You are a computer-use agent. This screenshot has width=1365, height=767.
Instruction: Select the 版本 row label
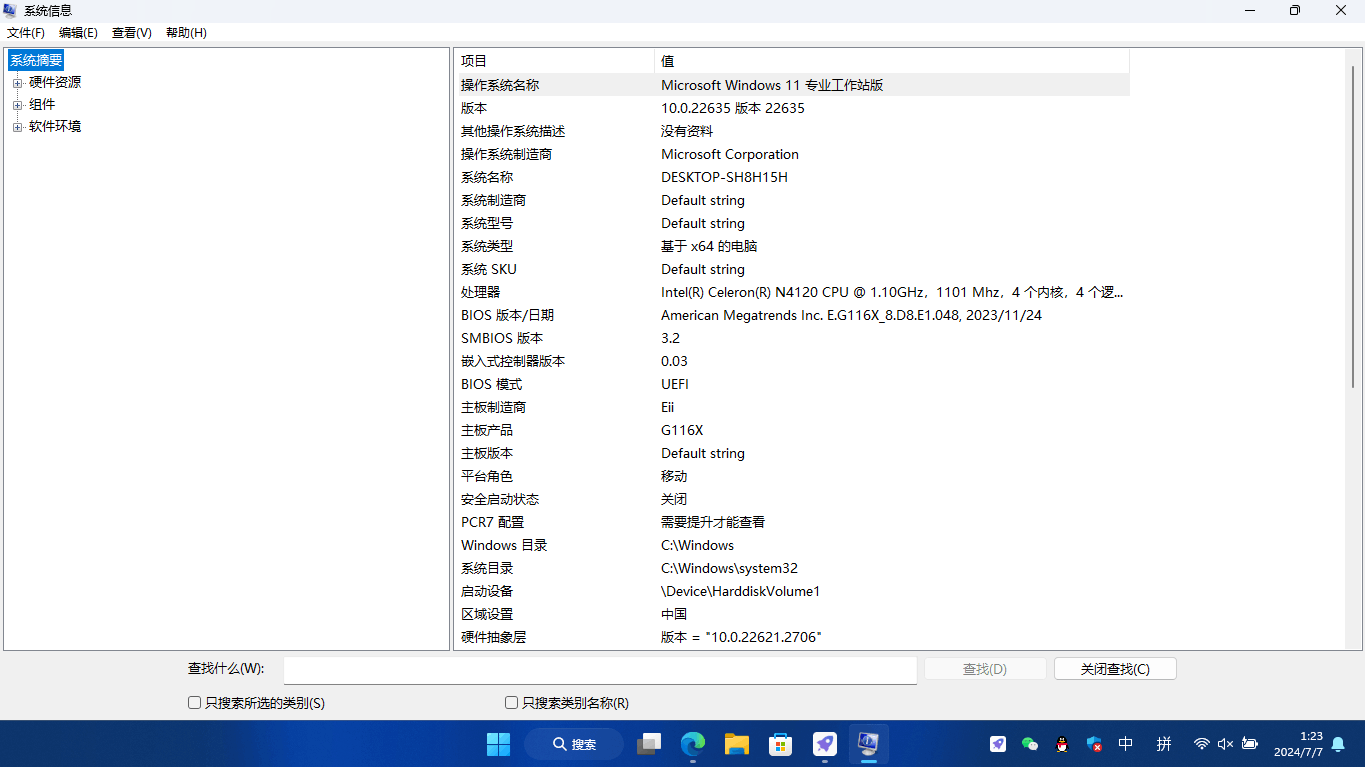(x=474, y=108)
